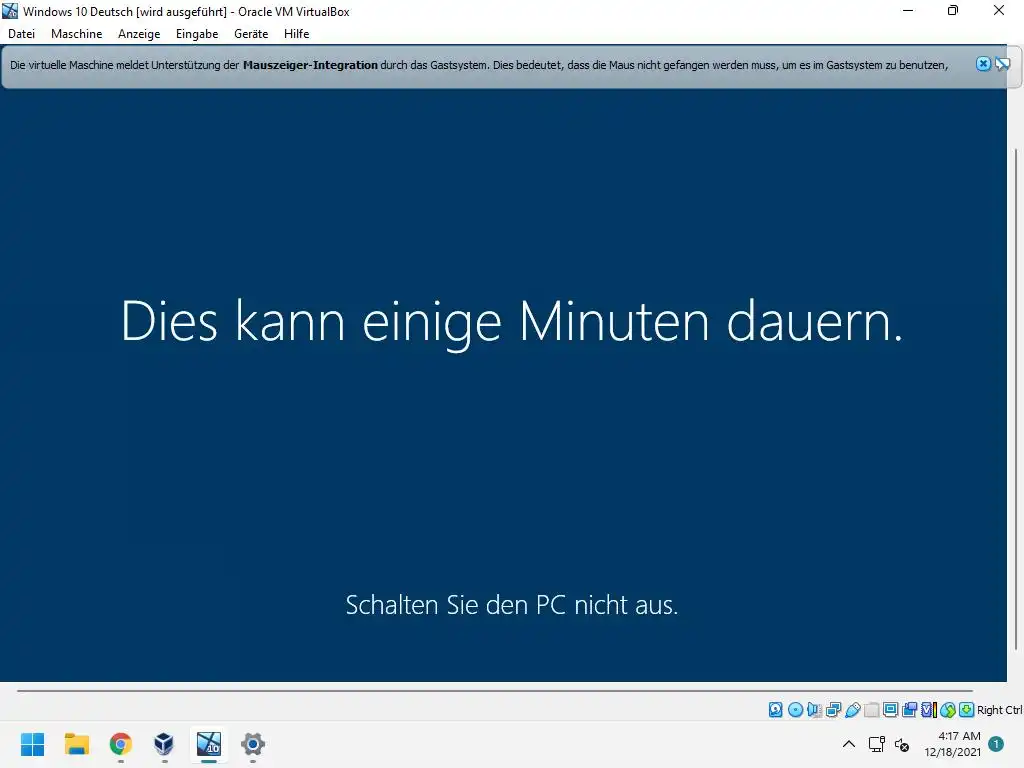
Task: Open the Anzeige menu
Action: [138, 34]
